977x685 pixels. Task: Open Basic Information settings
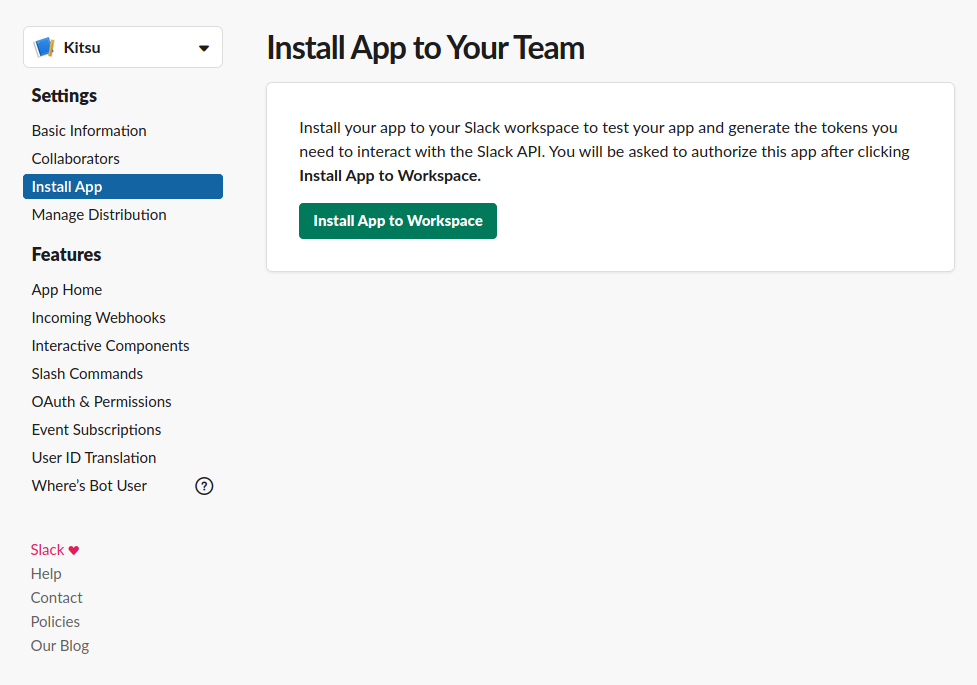[88, 130]
